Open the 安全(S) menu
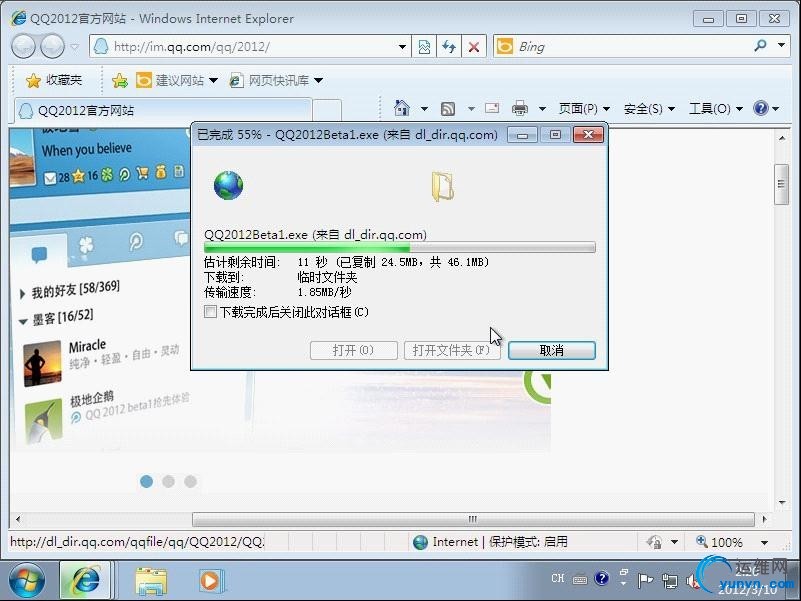Screen dimensions: 801x601 pyautogui.click(x=649, y=108)
